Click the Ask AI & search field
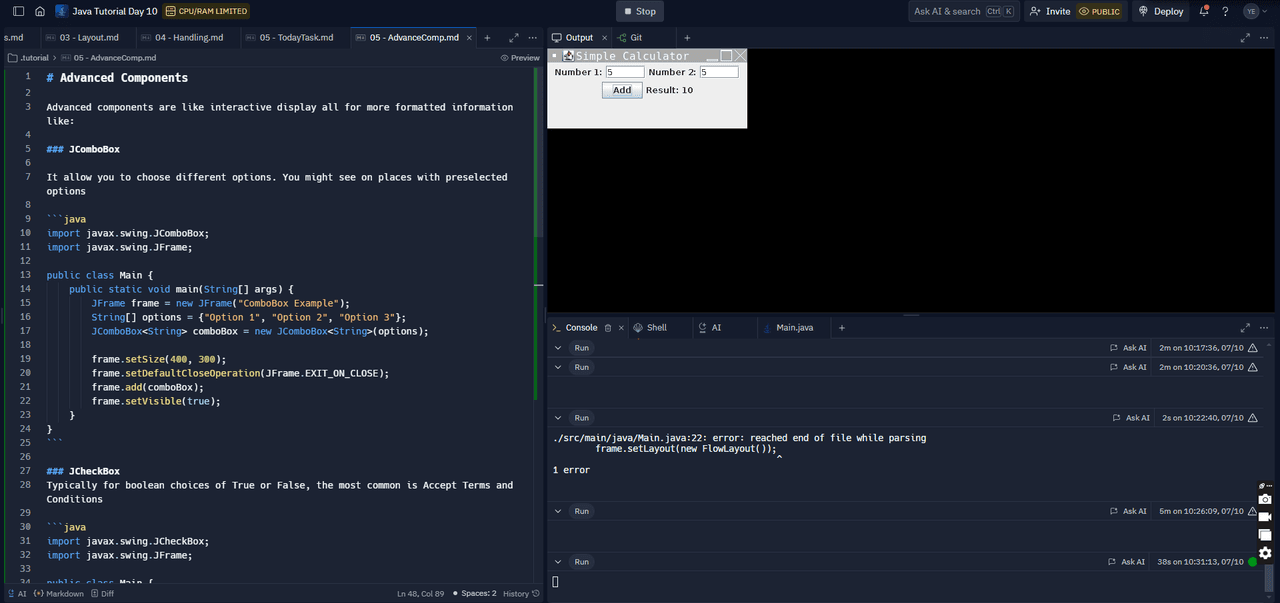The height and width of the screenshot is (603, 1280). pos(947,11)
